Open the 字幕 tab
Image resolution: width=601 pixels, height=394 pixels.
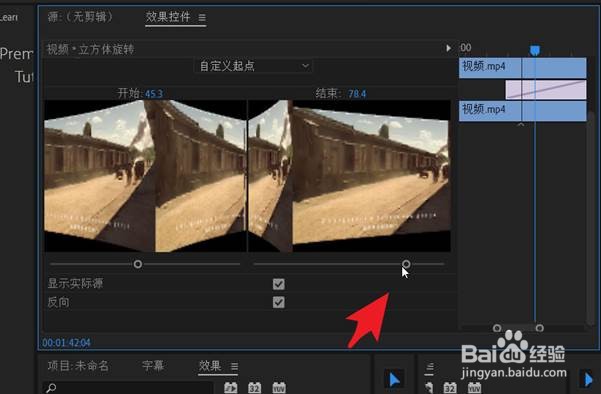coord(153,366)
